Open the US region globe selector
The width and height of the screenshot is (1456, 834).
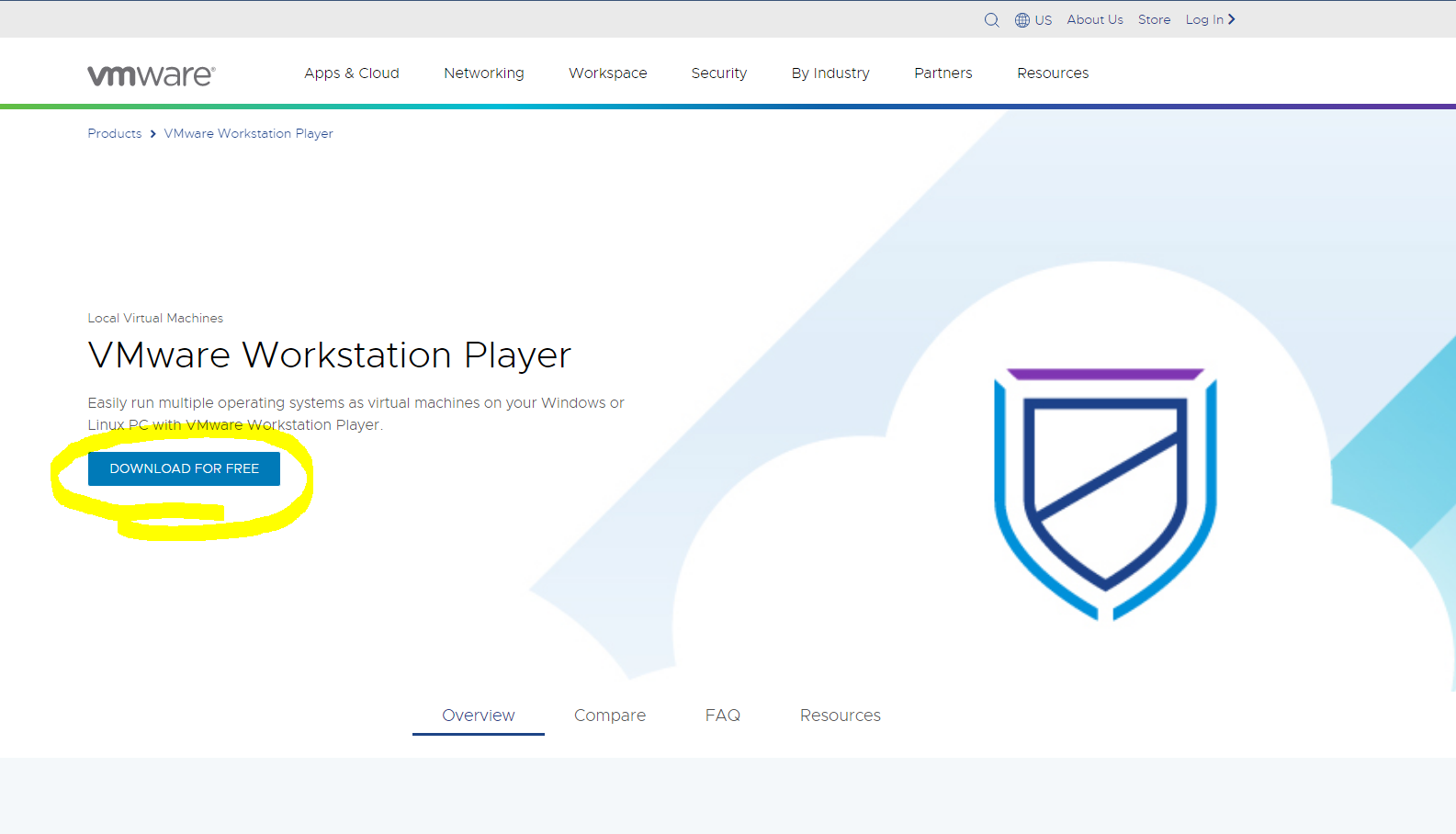click(1033, 20)
